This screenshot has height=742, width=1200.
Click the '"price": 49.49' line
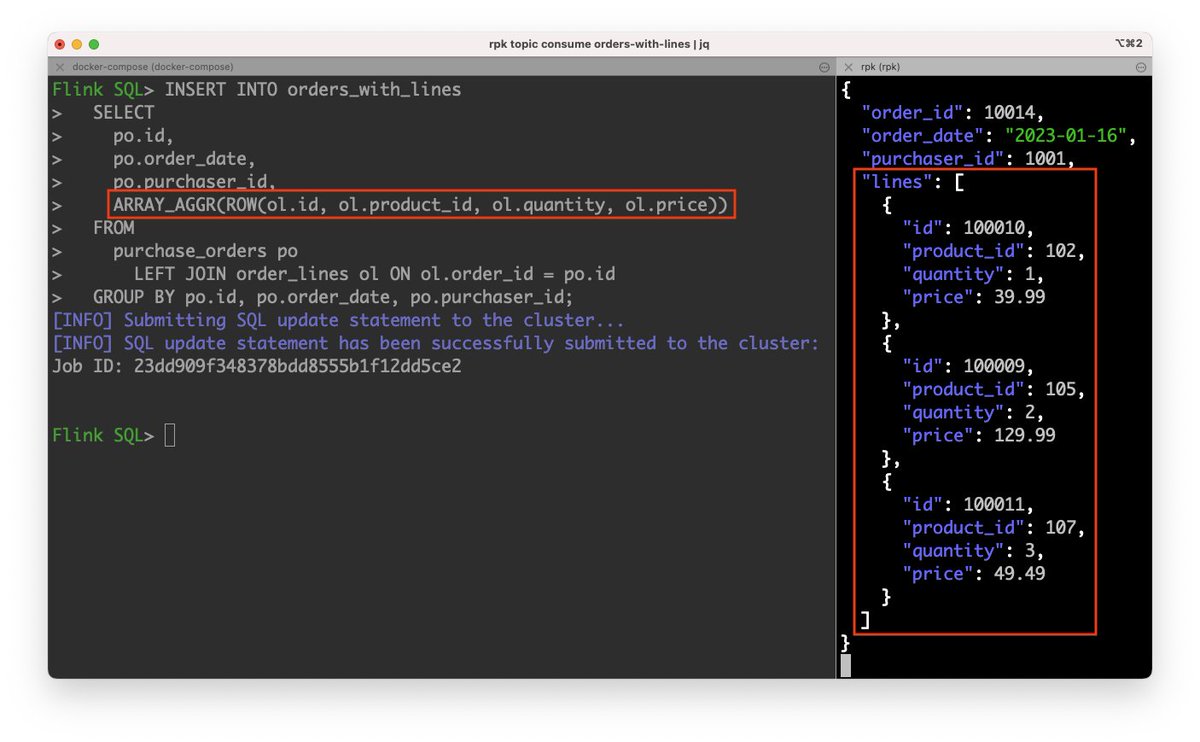click(x=973, y=573)
